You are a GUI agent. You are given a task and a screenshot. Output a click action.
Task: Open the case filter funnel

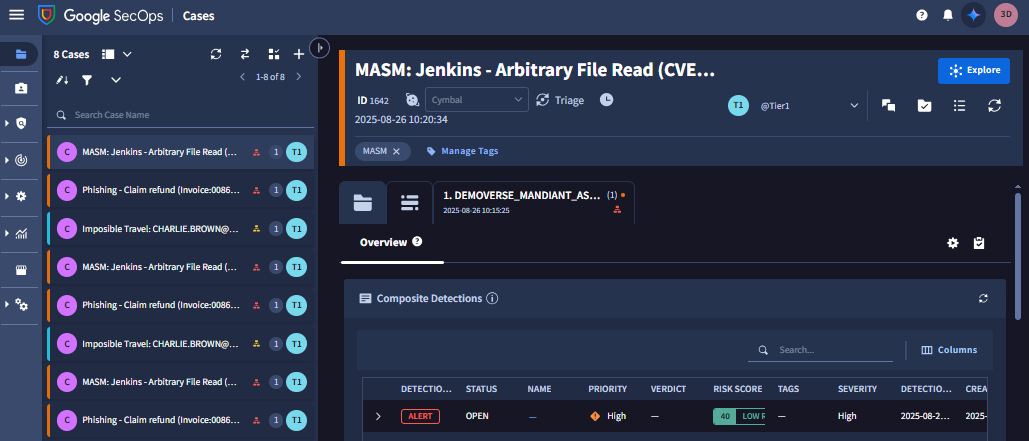coord(87,79)
